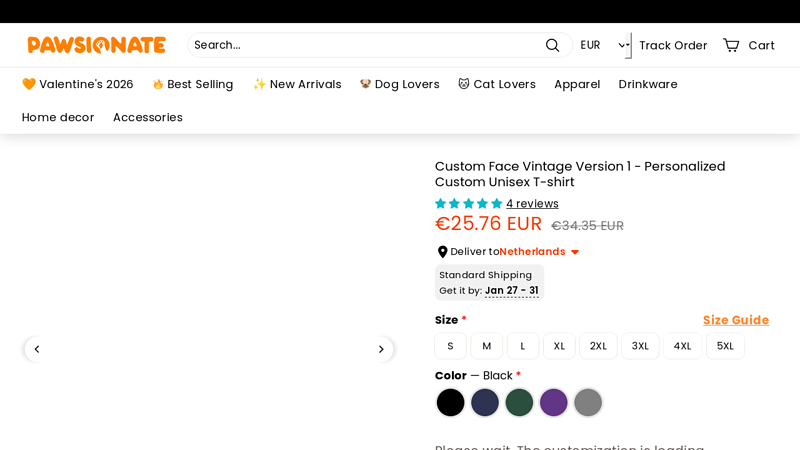The width and height of the screenshot is (800, 450).
Task: Open the shopping cart icon
Action: [x=732, y=45]
